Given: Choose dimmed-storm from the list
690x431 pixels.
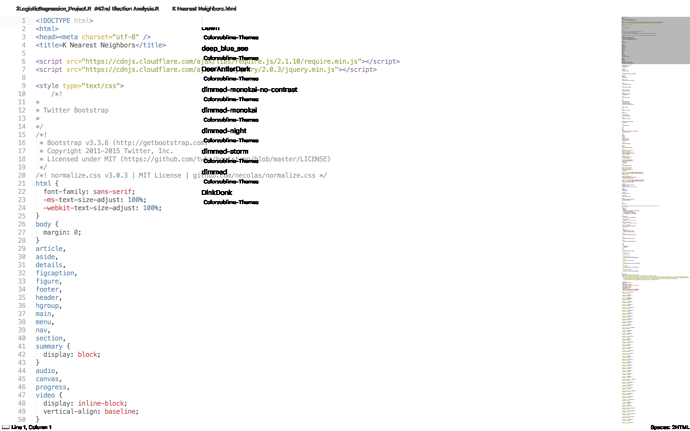Looking at the screenshot, I should coord(225,151).
